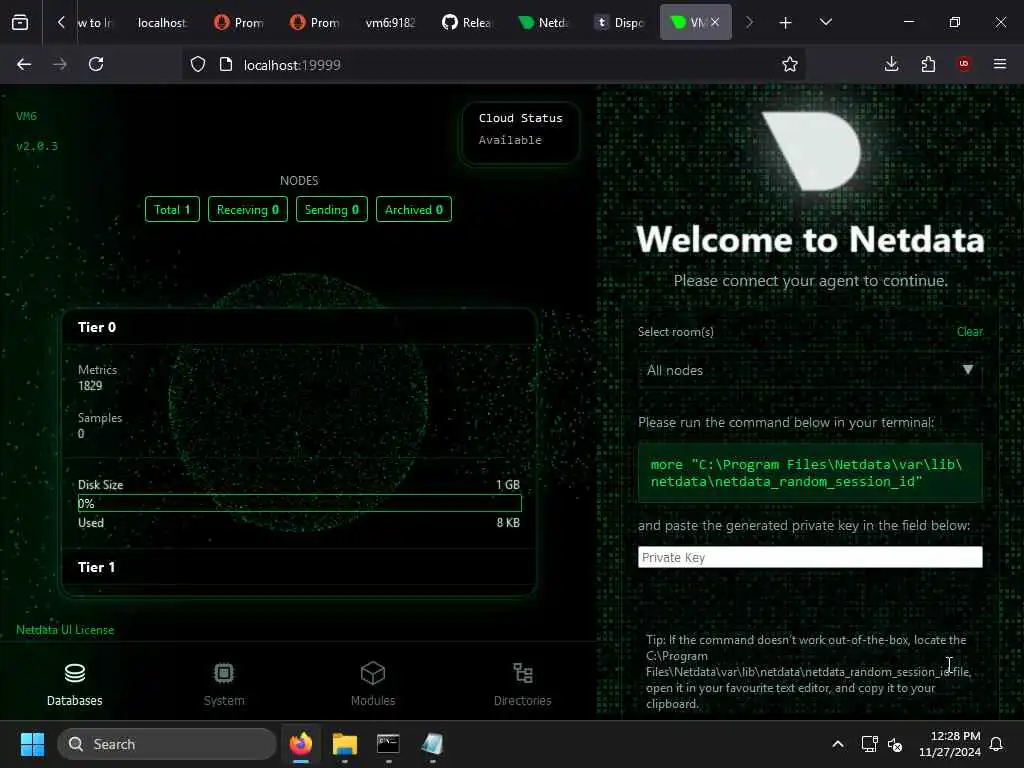This screenshot has width=1024, height=768.
Task: Switch to the Dispo tab
Action: pos(620,23)
